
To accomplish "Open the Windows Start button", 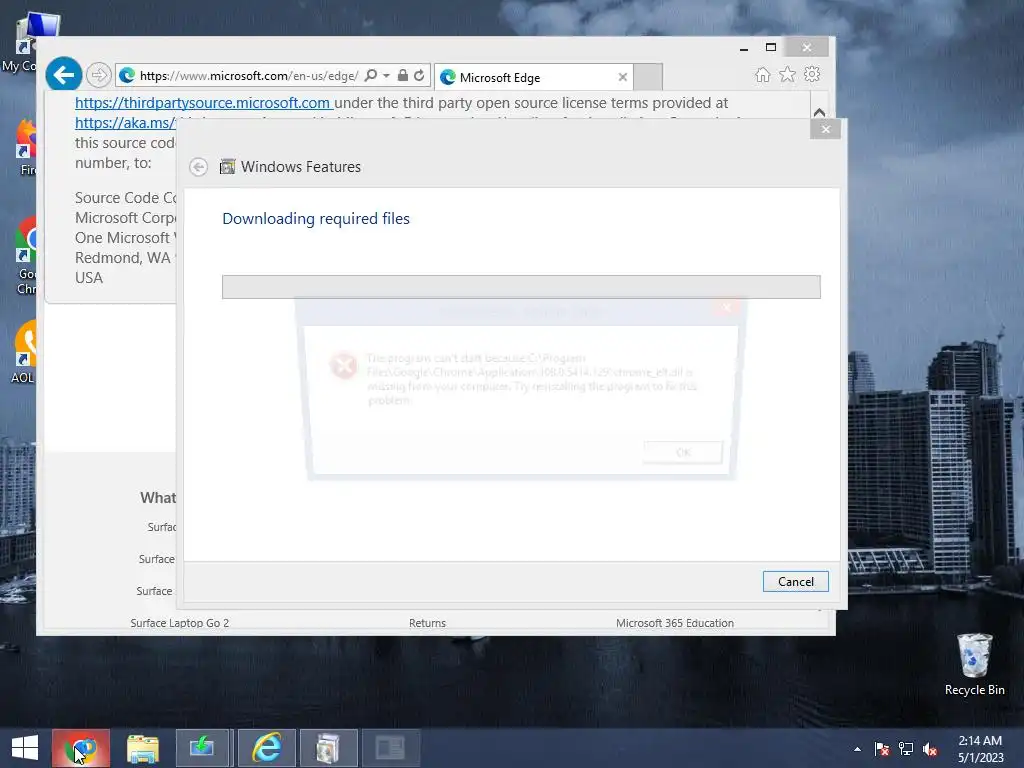I will [x=25, y=748].
